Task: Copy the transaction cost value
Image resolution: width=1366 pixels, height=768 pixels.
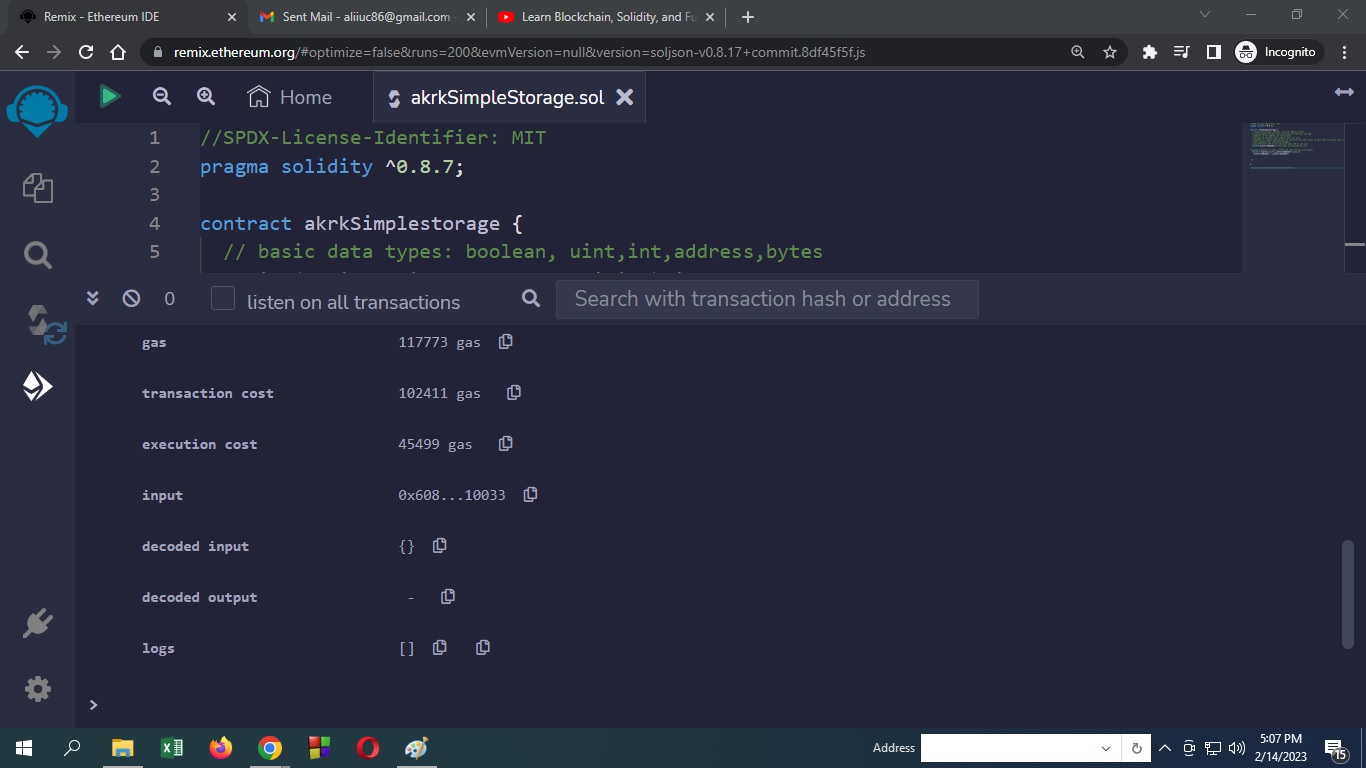Action: pos(514,393)
